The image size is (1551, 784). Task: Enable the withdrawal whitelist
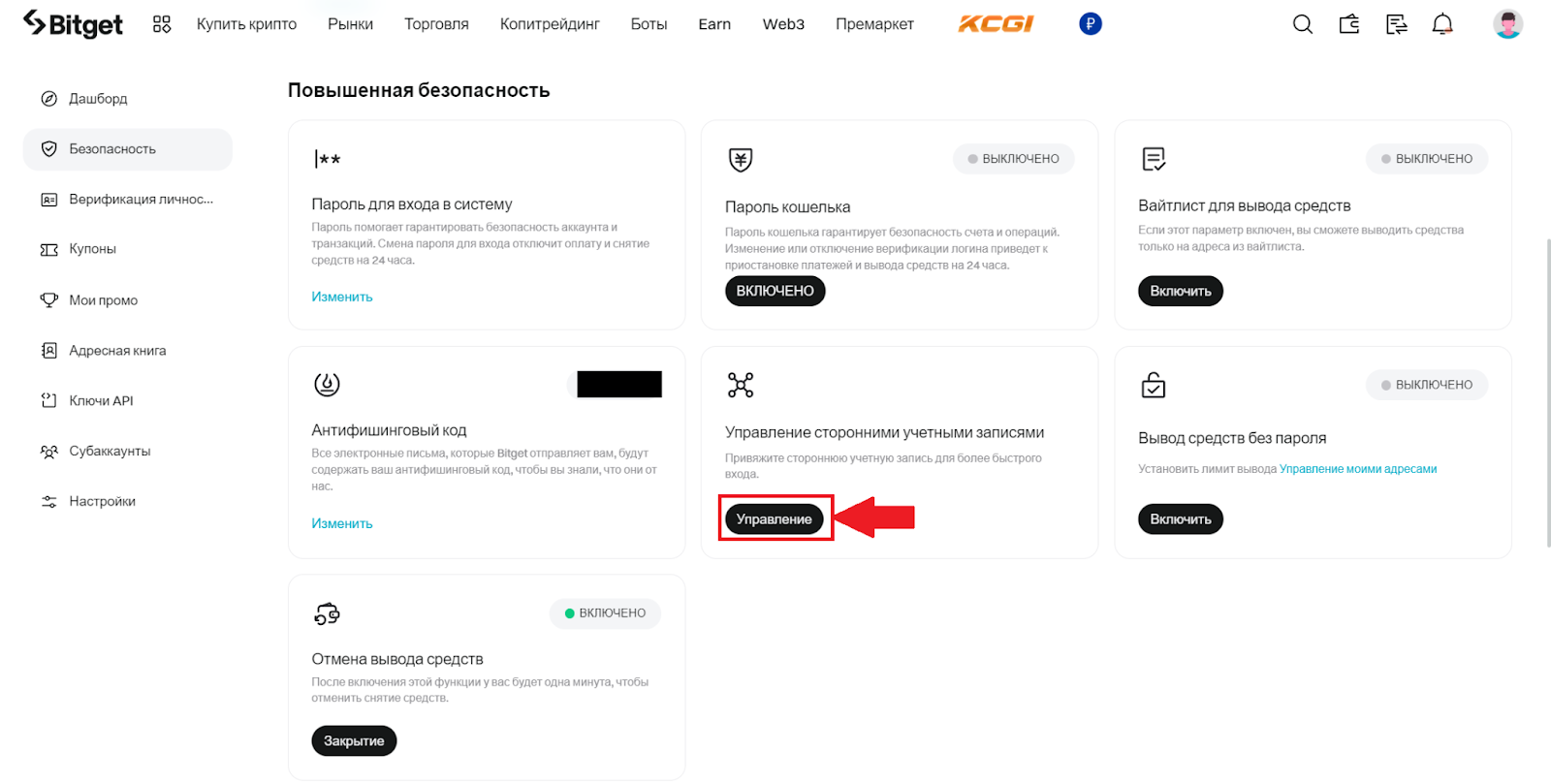[1180, 291]
